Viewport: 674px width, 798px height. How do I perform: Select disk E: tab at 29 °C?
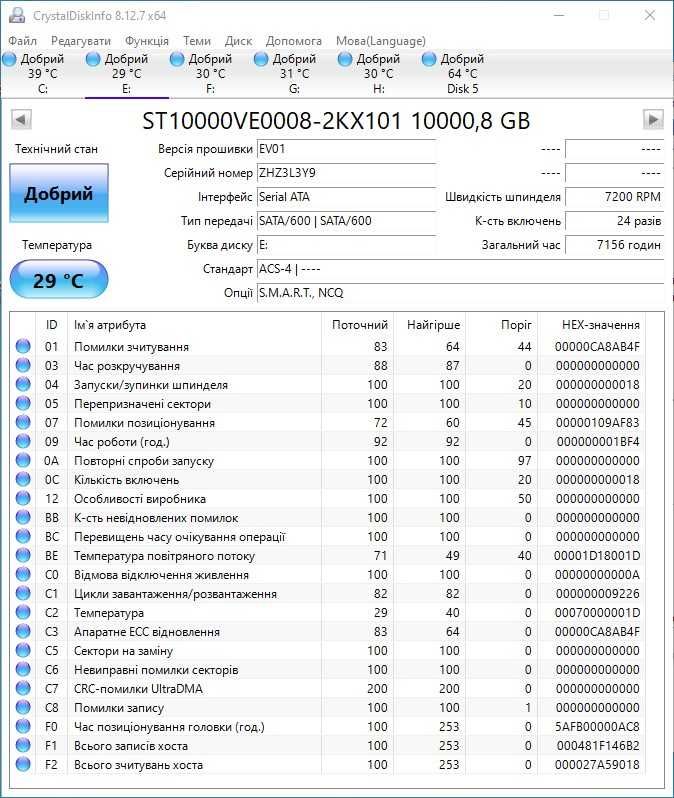(x=126, y=74)
